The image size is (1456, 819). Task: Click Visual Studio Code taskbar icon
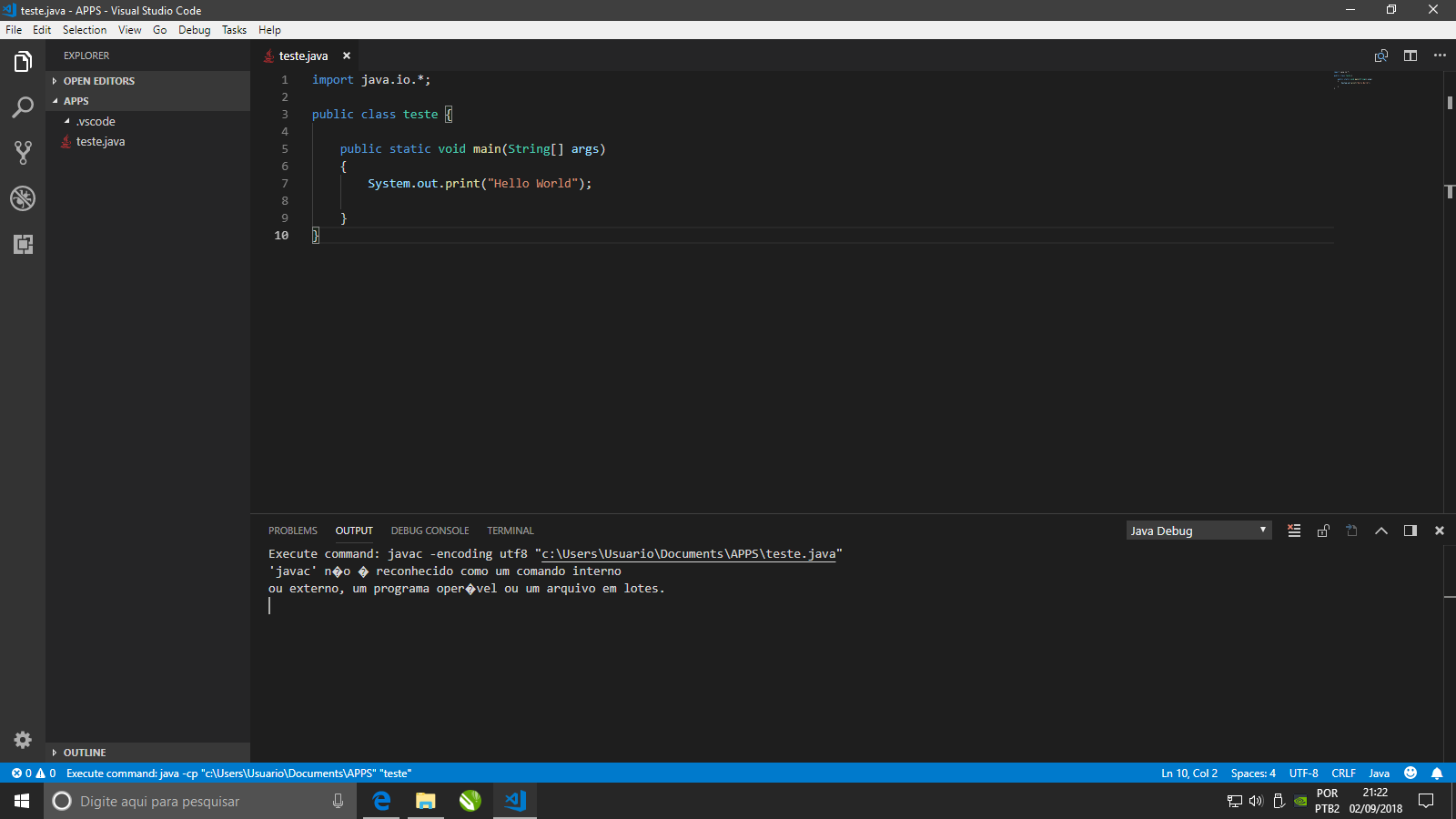click(515, 801)
